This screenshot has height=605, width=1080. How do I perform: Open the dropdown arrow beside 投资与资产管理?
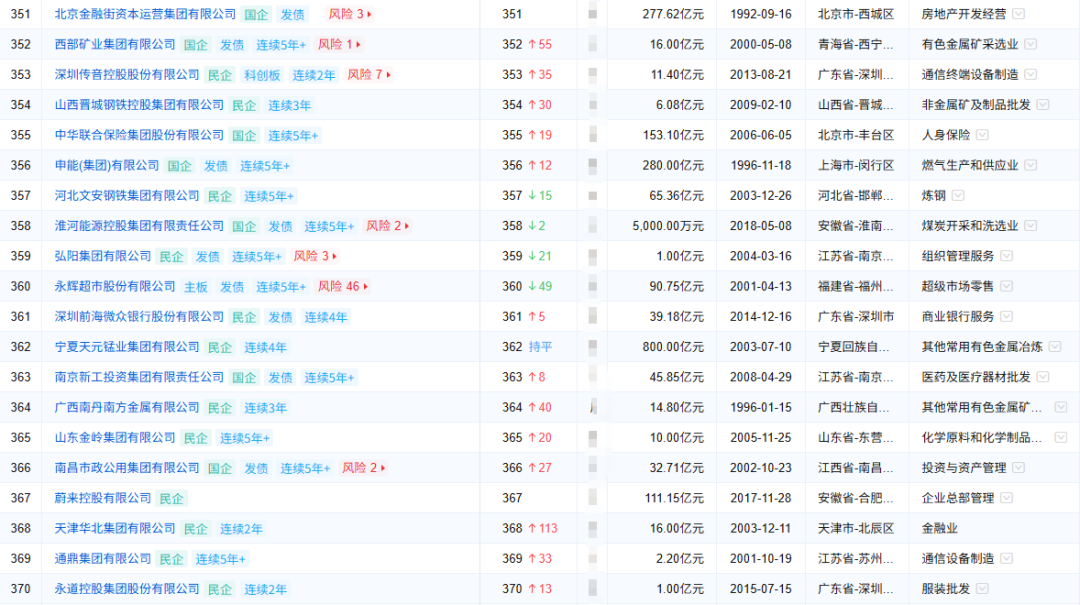[1019, 468]
